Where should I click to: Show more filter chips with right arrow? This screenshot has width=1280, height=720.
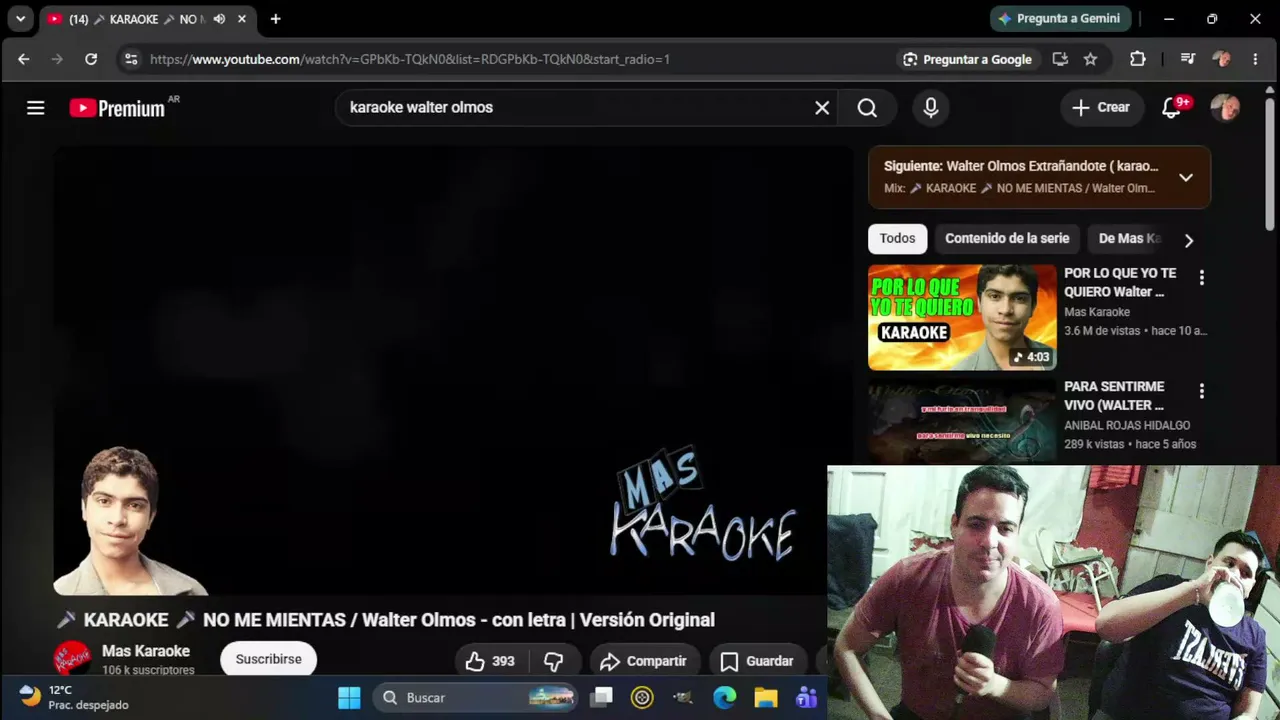click(1188, 240)
